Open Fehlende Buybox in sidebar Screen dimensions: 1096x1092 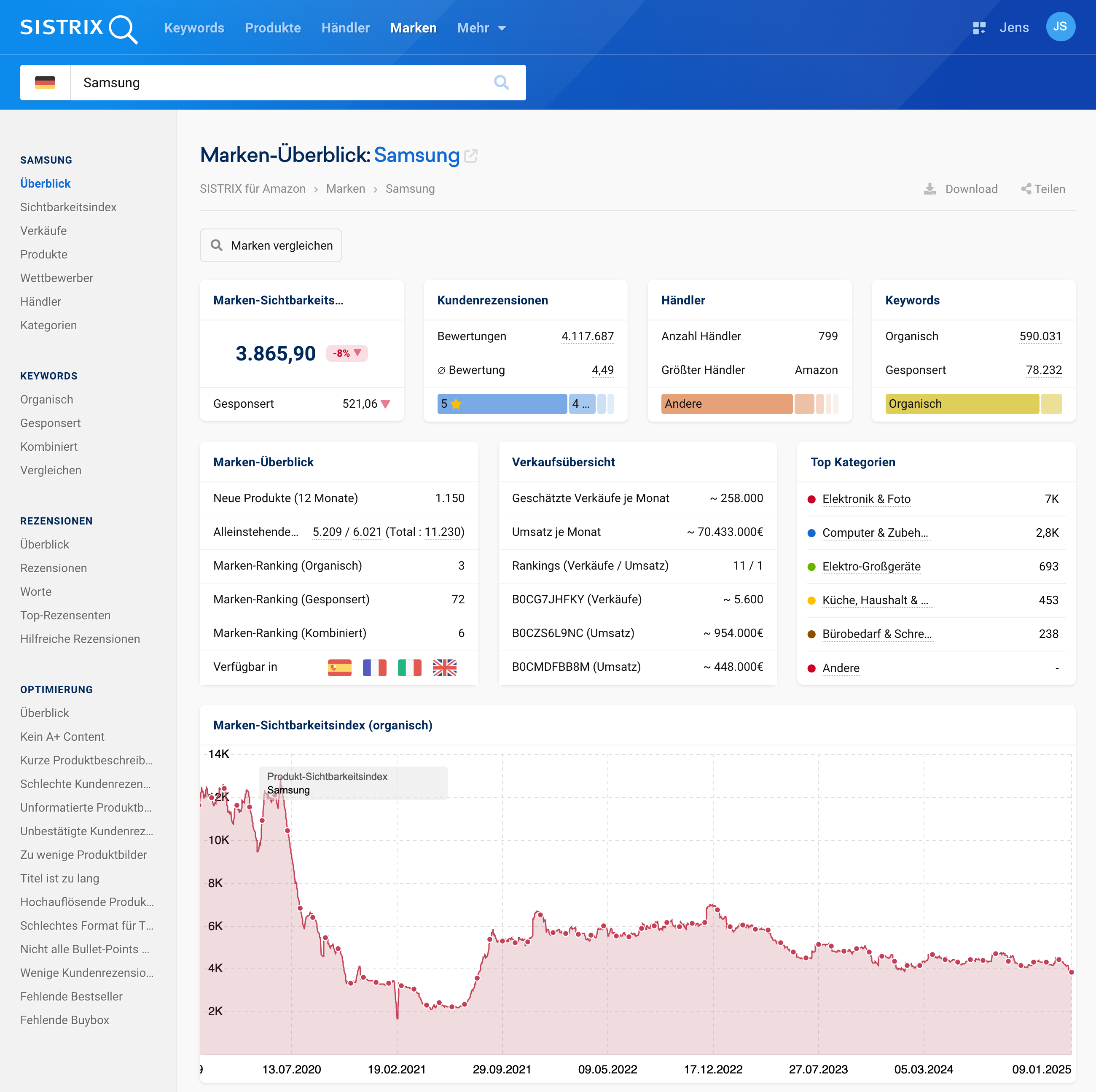tap(64, 1020)
